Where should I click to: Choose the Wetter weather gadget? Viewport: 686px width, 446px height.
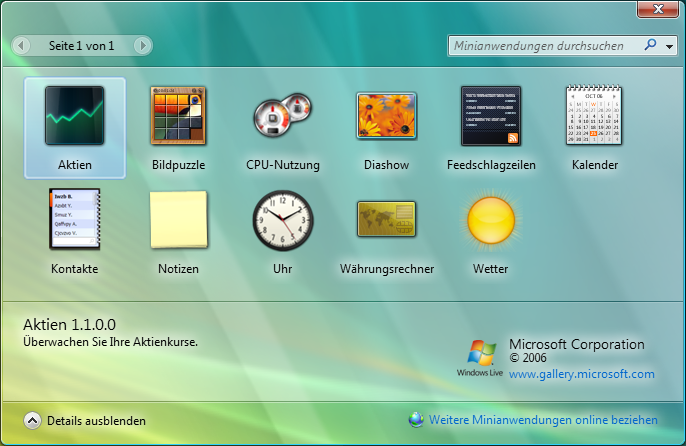click(490, 219)
